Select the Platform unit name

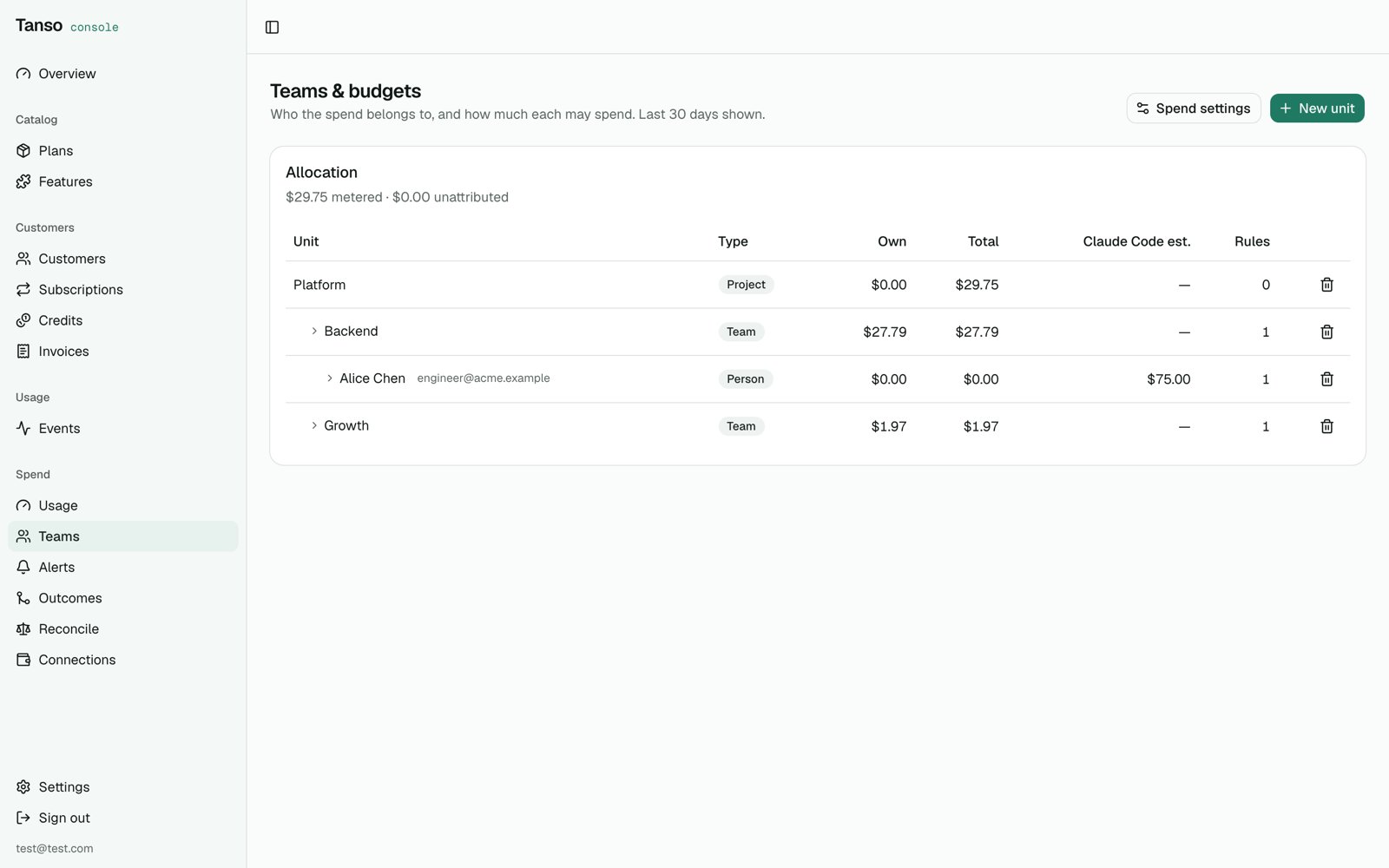[319, 285]
